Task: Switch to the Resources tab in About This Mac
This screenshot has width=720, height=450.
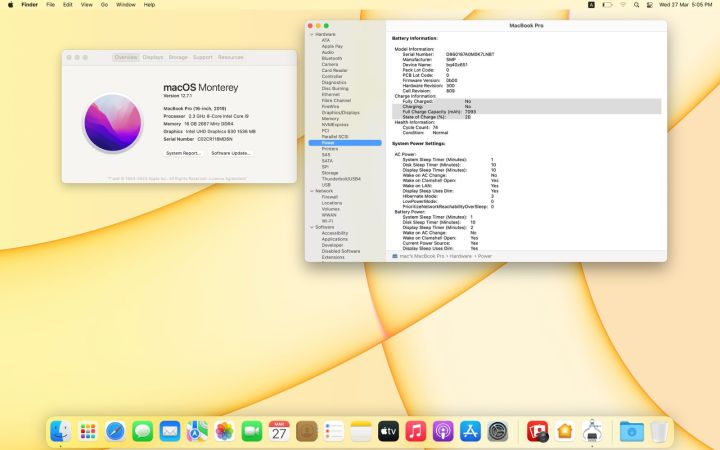Action: (231, 57)
